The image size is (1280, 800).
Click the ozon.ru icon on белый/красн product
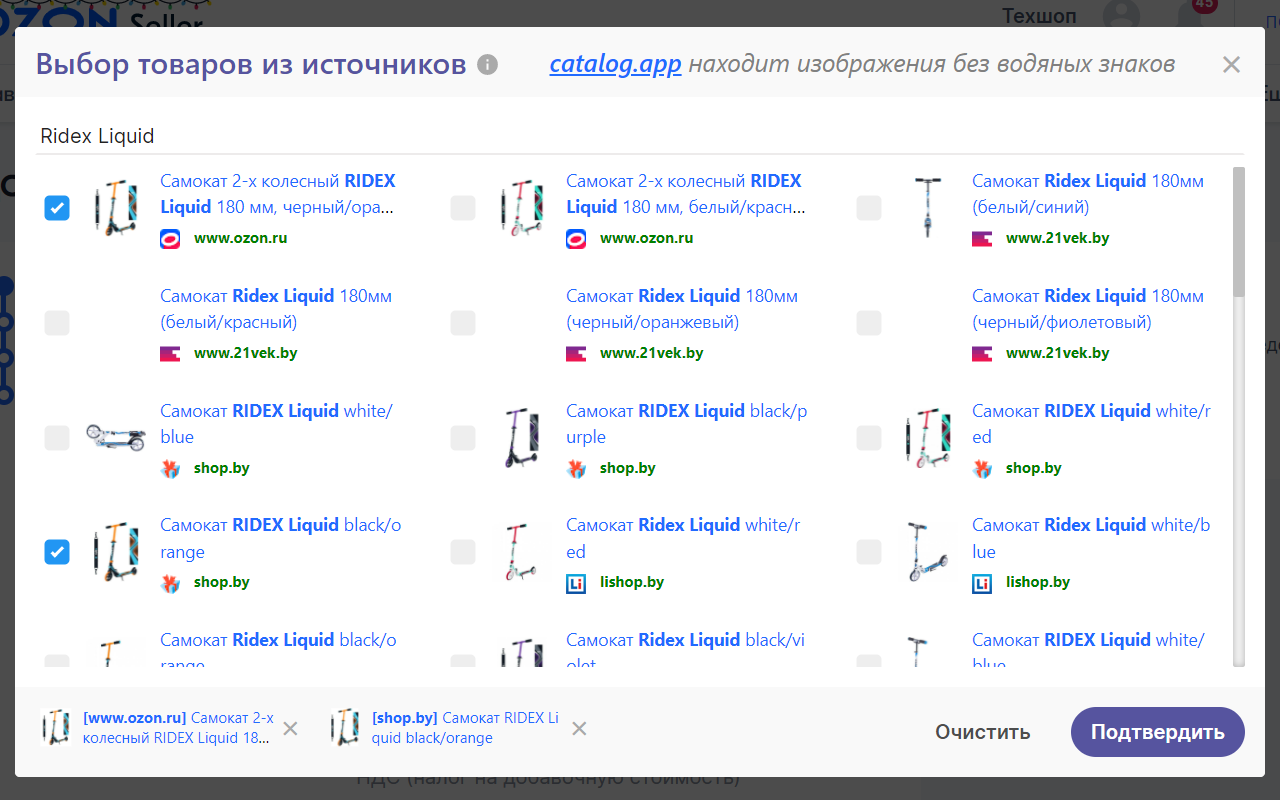point(575,238)
